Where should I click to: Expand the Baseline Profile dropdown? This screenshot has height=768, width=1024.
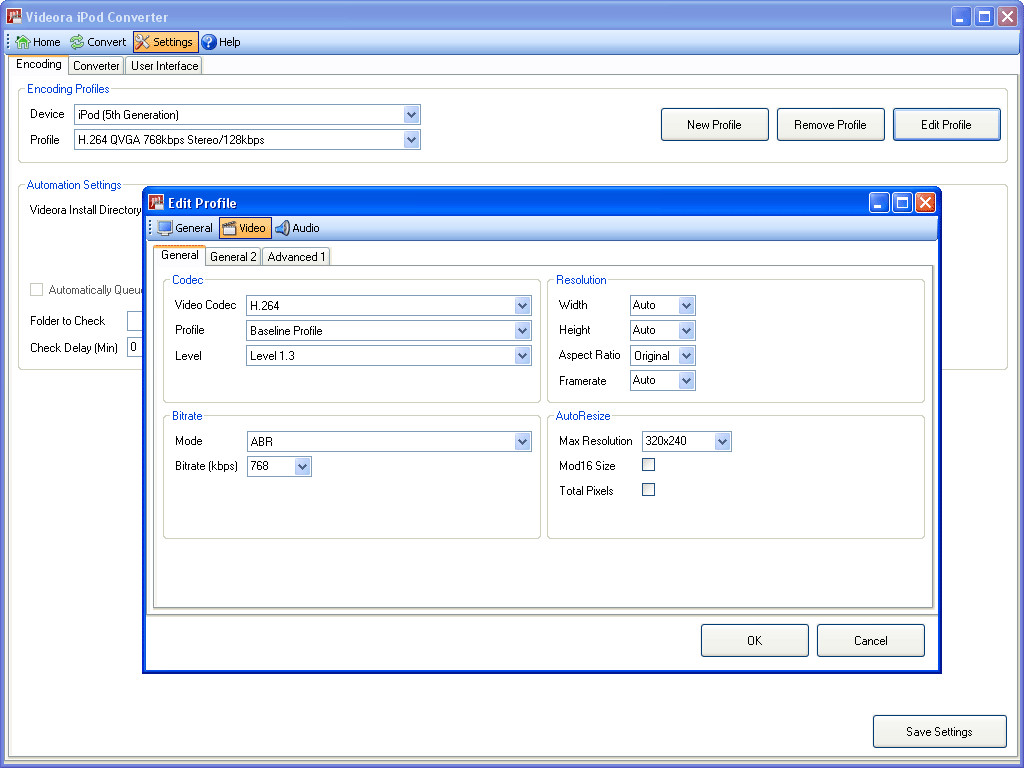point(522,330)
